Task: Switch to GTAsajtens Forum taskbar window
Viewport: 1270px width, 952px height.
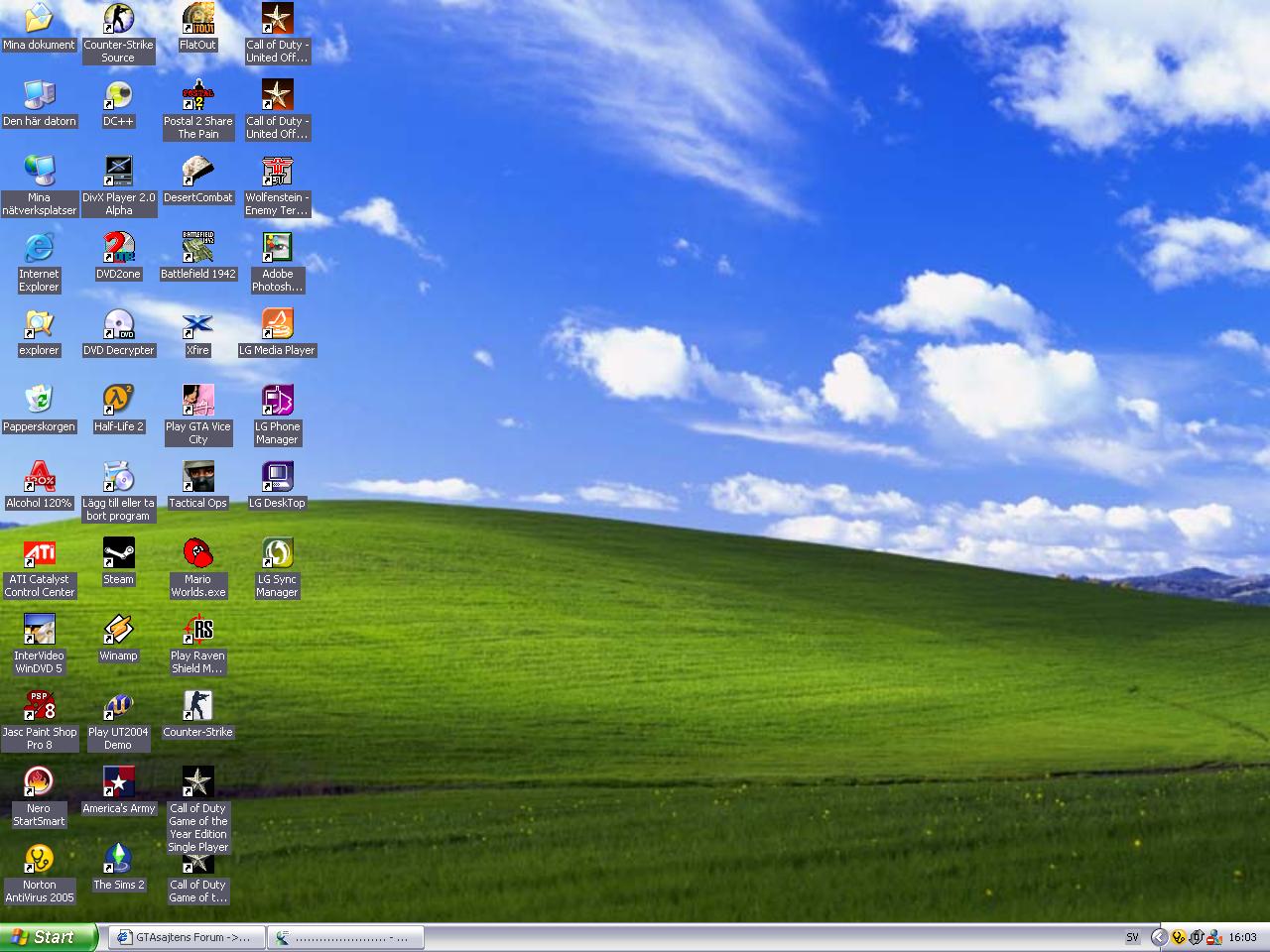Action: 187,937
